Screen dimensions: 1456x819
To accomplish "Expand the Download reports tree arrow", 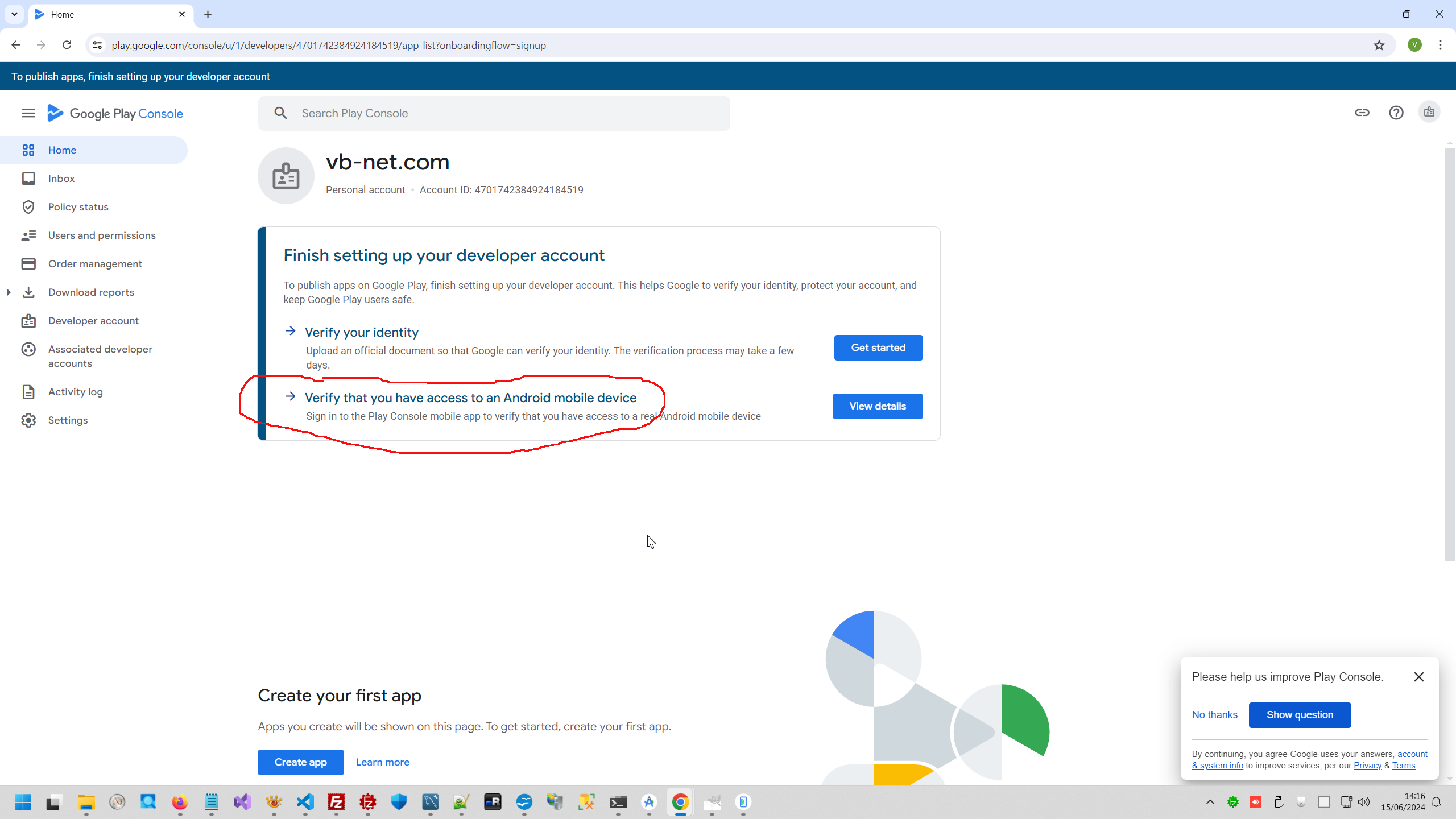I will (9, 292).
